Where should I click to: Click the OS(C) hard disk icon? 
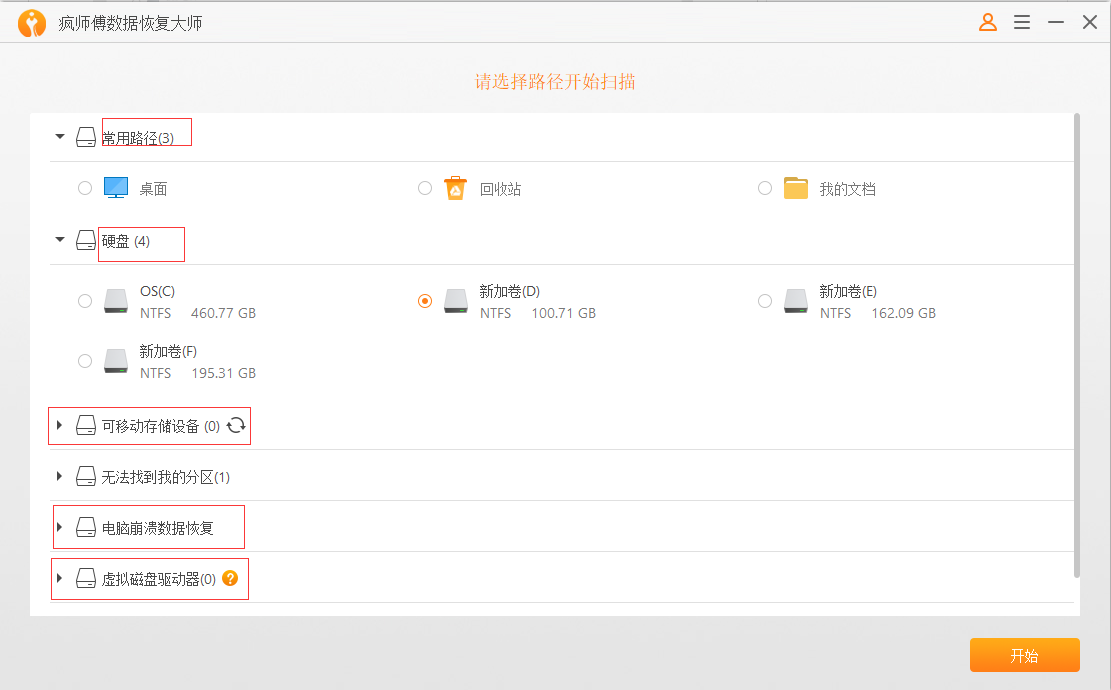coord(115,299)
